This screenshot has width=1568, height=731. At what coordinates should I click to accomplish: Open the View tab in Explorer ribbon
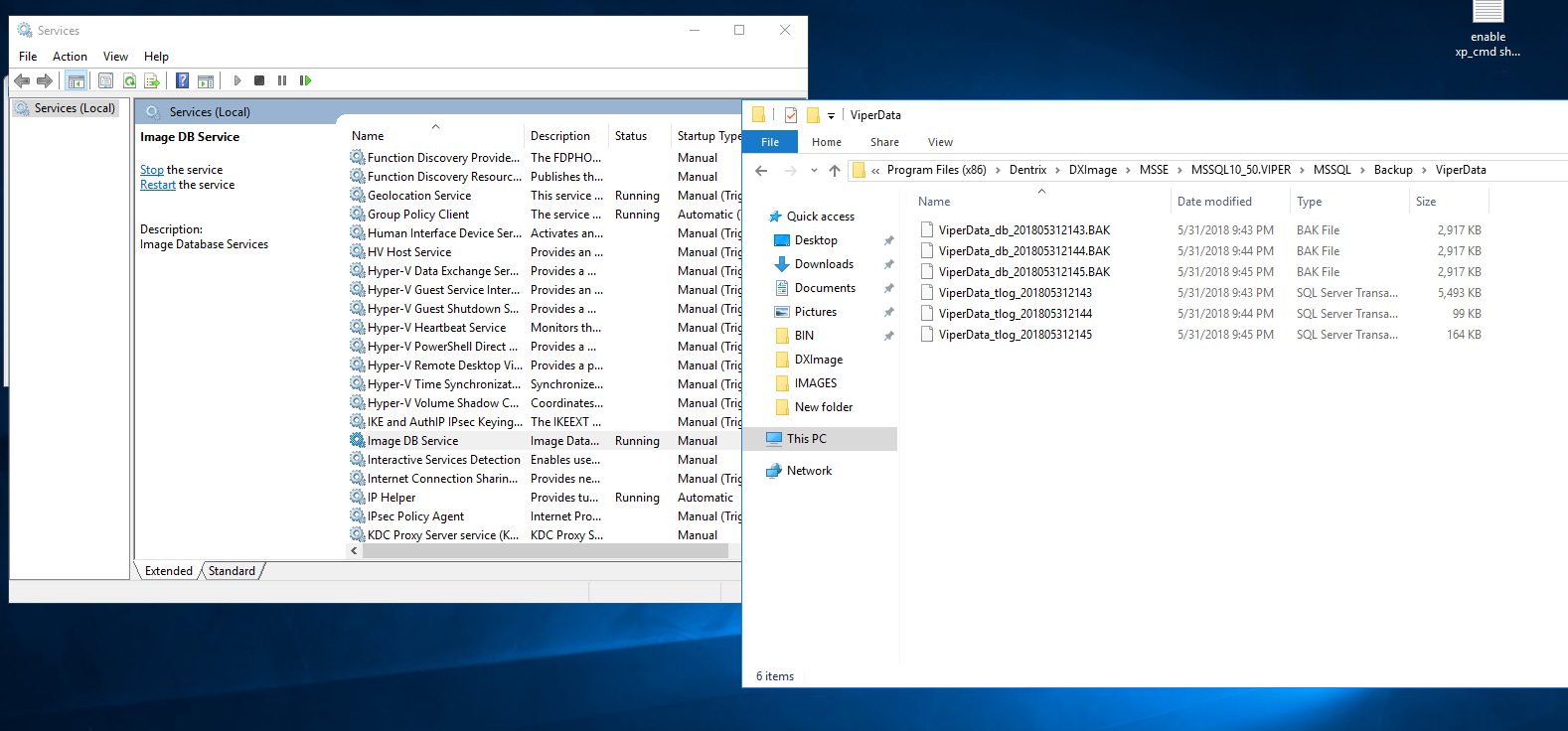pos(940,142)
